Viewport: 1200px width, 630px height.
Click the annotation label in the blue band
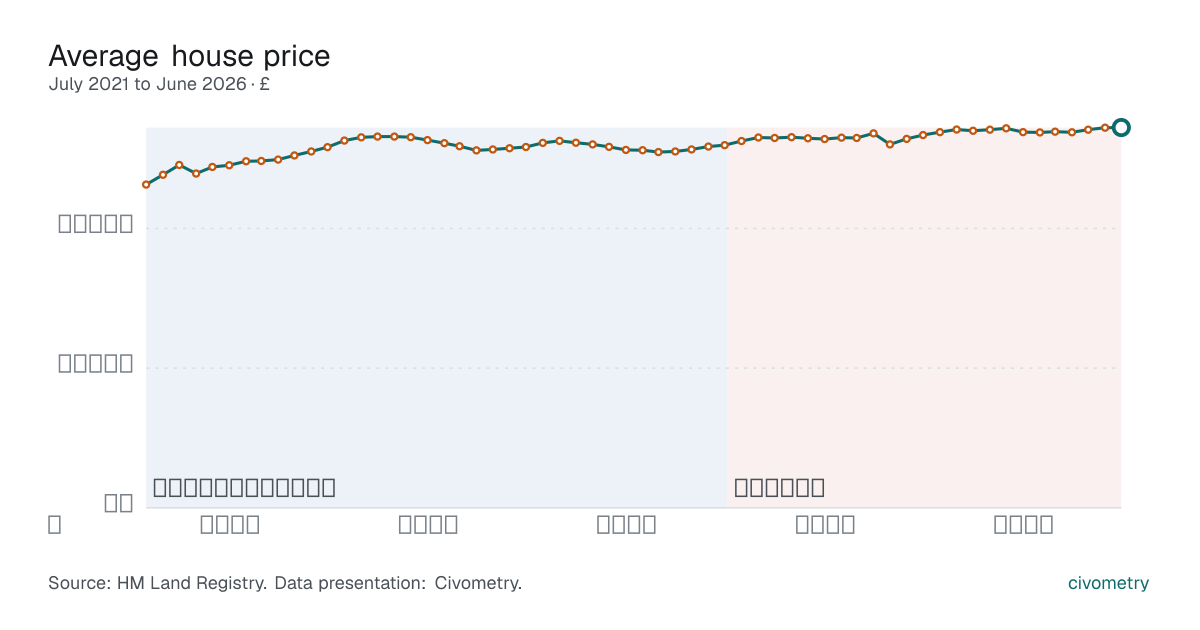coord(244,488)
